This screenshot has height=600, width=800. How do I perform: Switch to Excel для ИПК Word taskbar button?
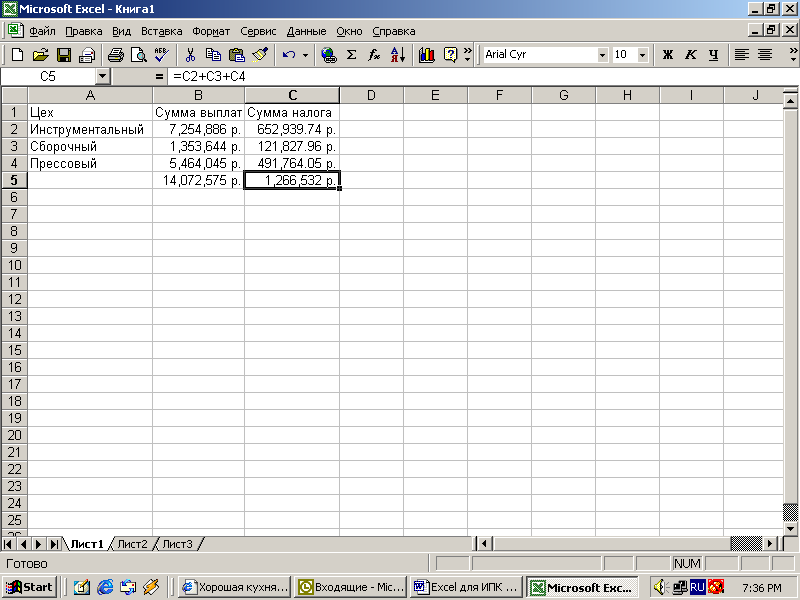[x=467, y=587]
